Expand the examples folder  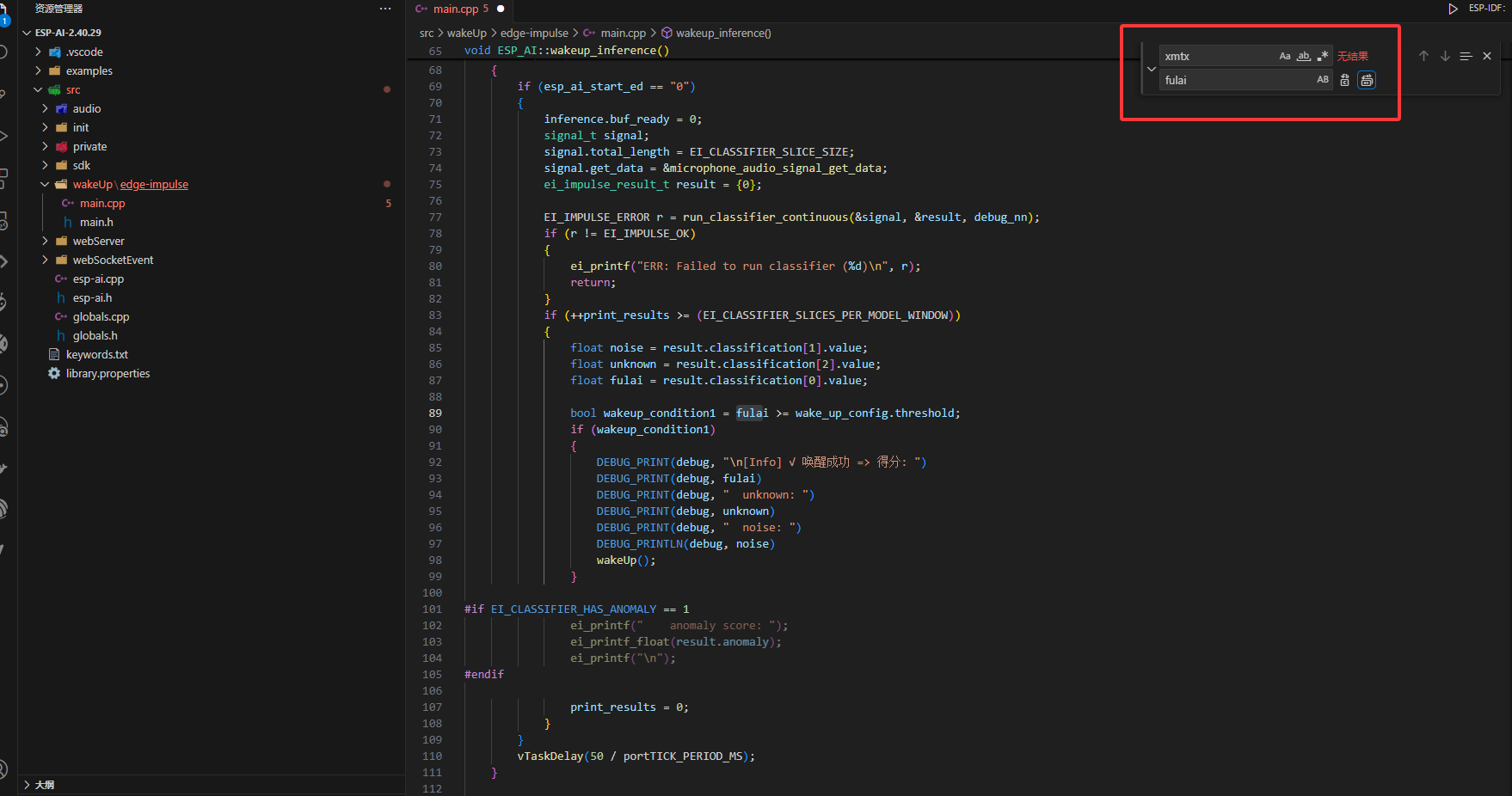click(x=89, y=71)
